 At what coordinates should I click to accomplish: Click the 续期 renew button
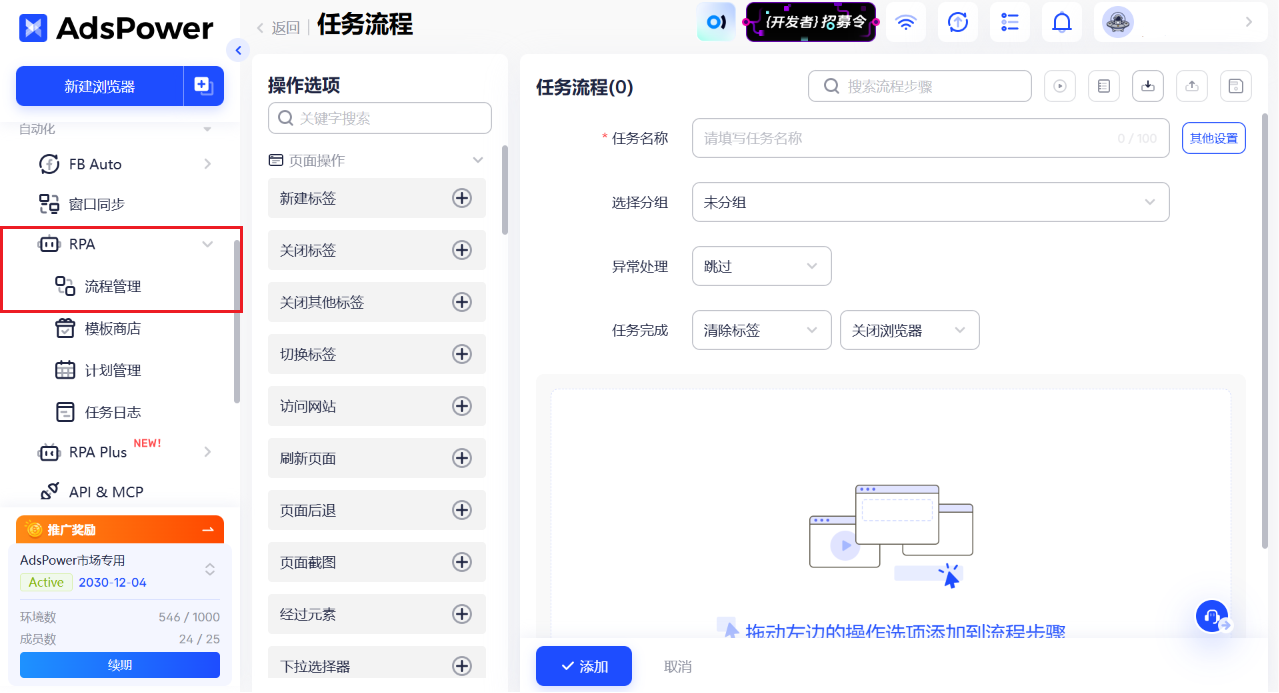pyautogui.click(x=120, y=665)
